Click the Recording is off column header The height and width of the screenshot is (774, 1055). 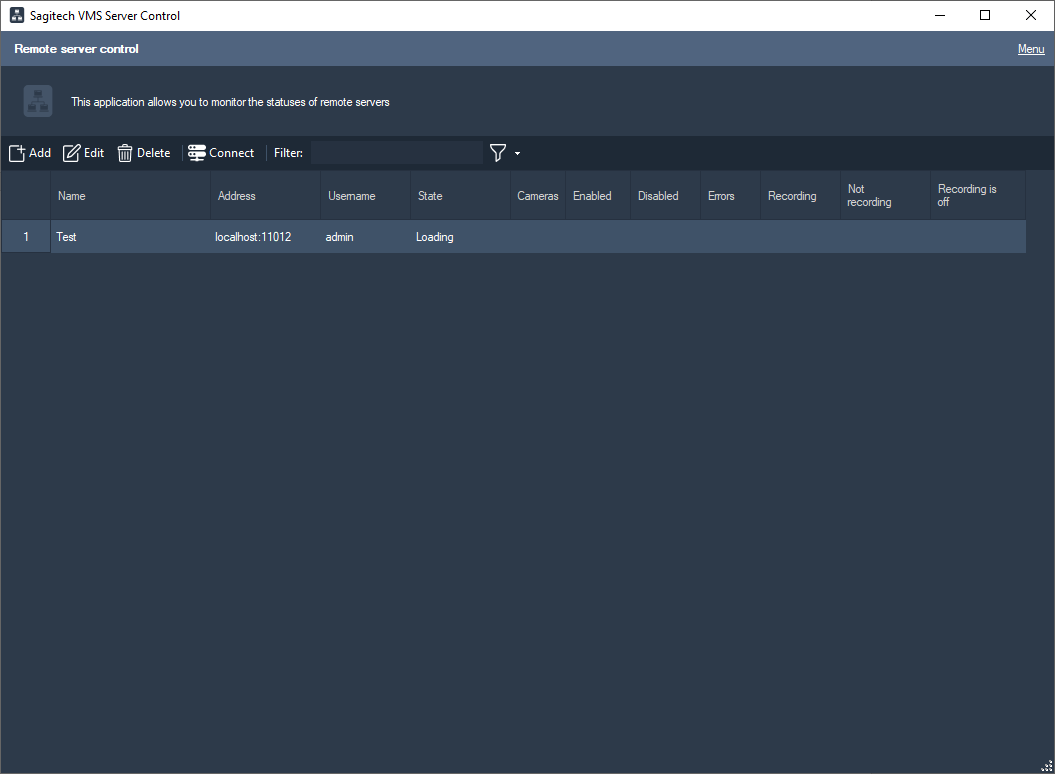[x=977, y=196]
